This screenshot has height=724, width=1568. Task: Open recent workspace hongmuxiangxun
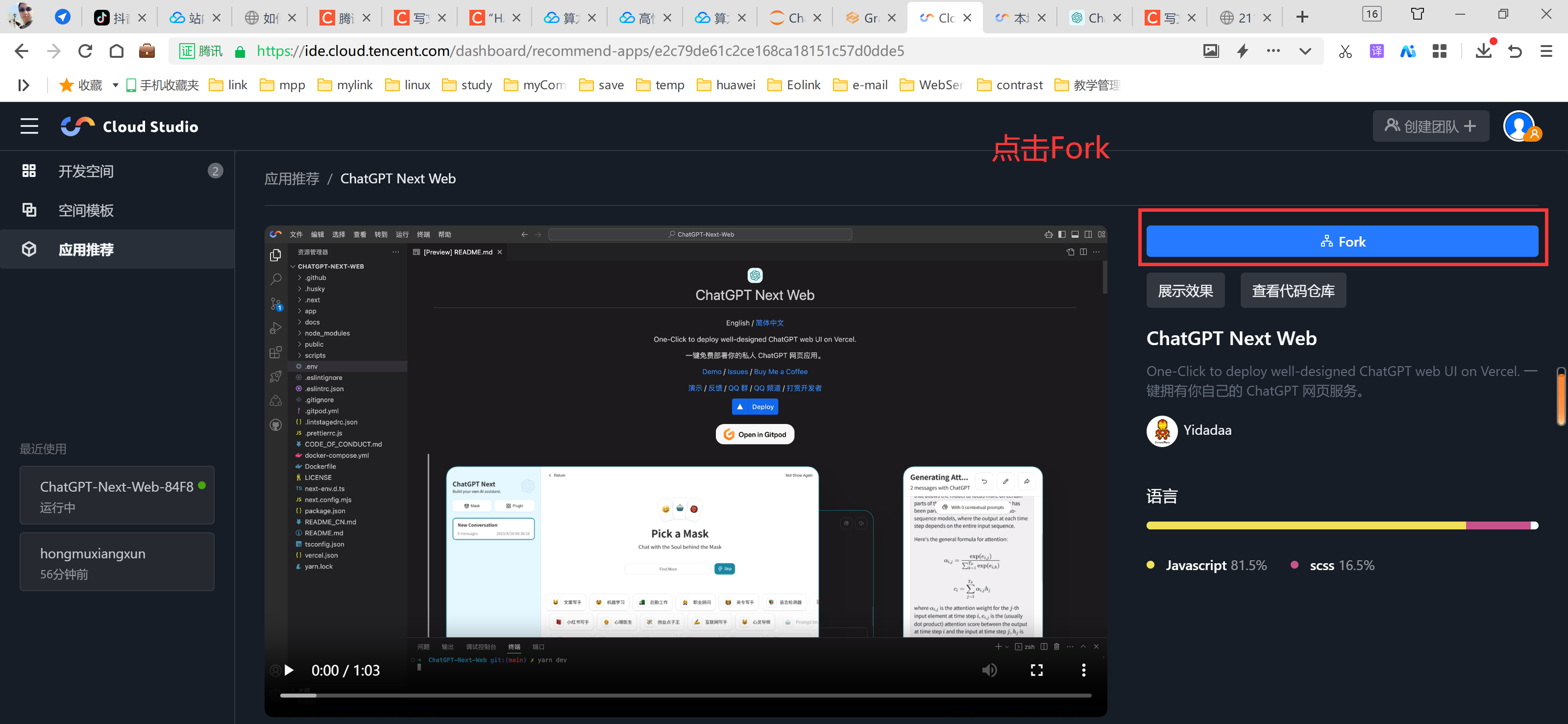[117, 561]
